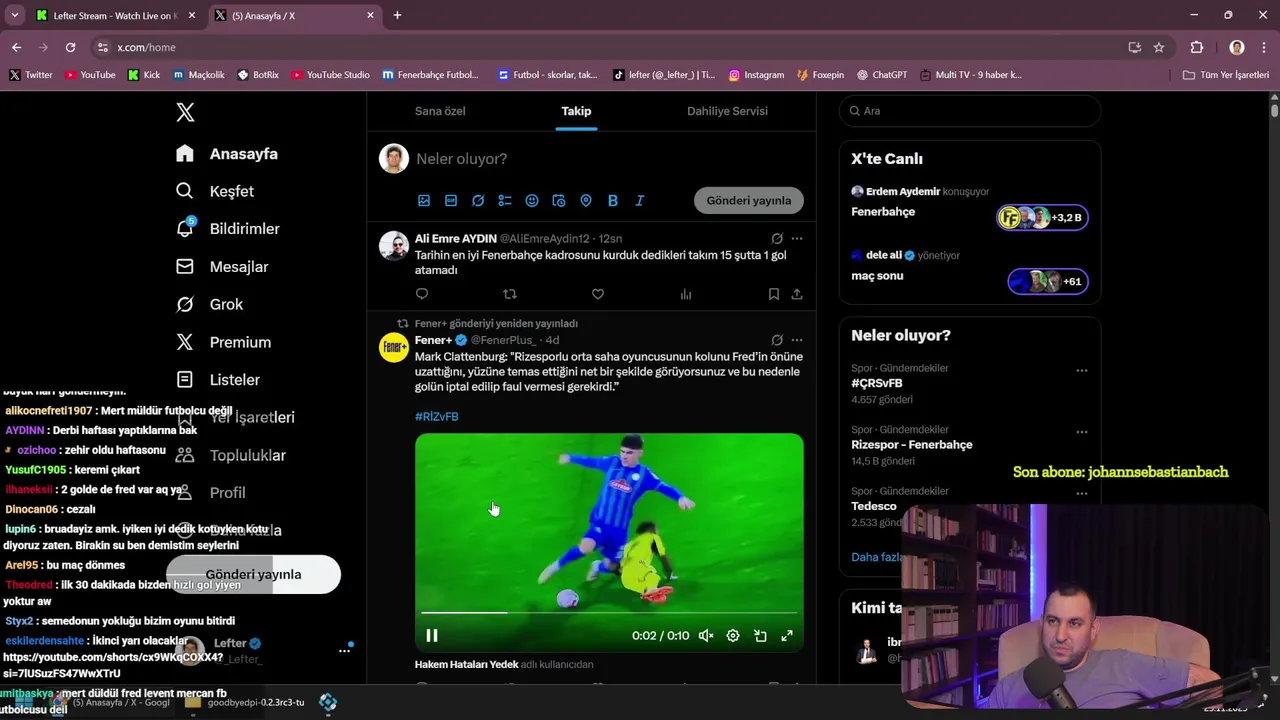Seek on the video progress bar
The image size is (1280, 720).
pos(609,612)
